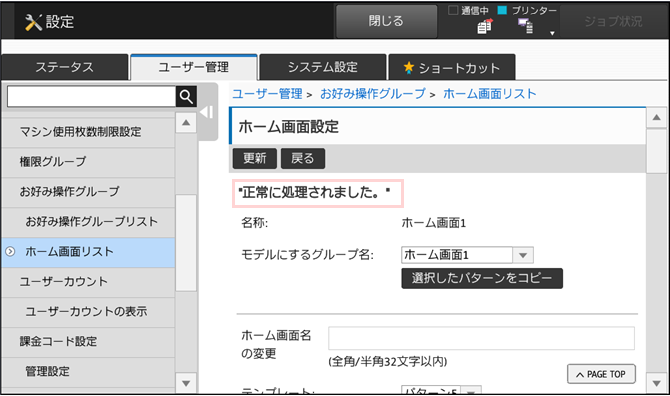Go to the ショートカット tab
This screenshot has height=396, width=670.
452,67
